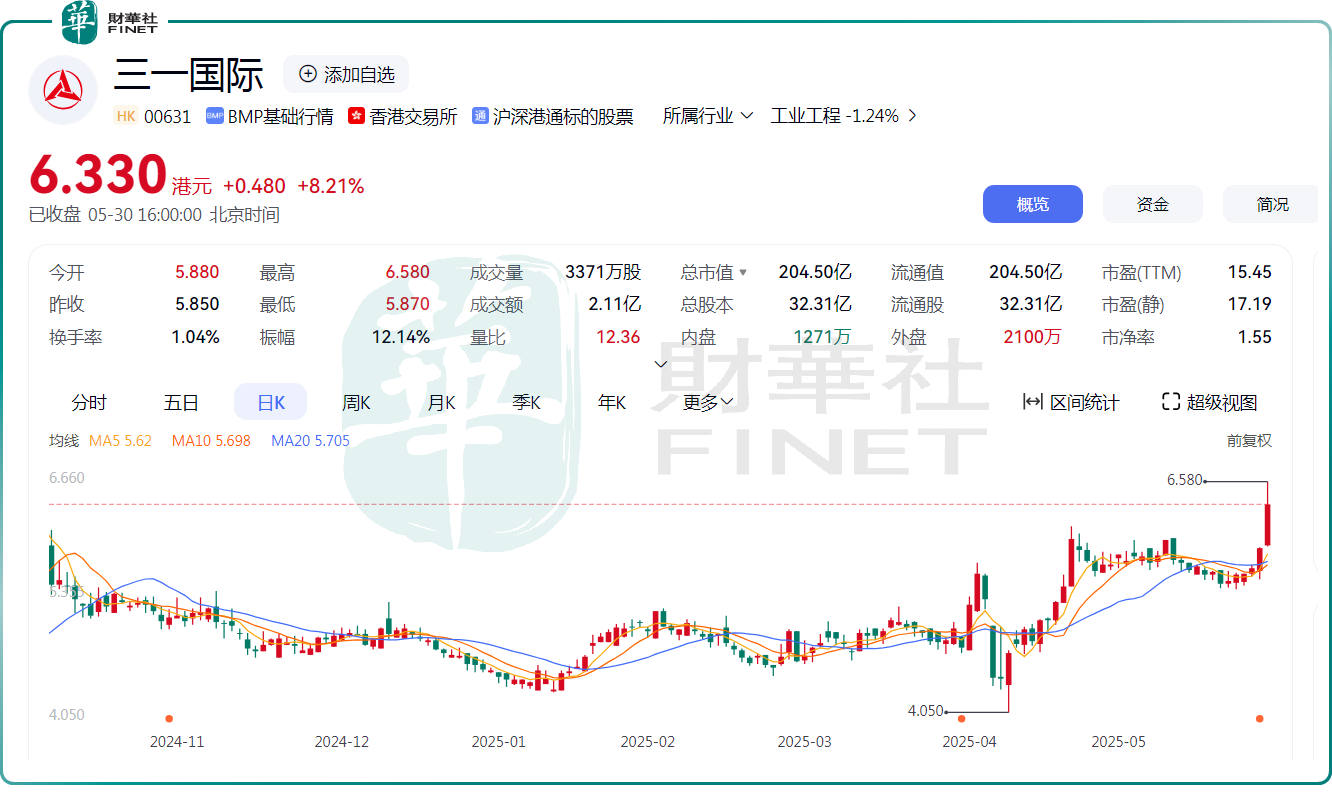The height and width of the screenshot is (805, 1332).
Task: Click the 市盈(TTM) value 15.45
Action: pyautogui.click(x=1250, y=272)
